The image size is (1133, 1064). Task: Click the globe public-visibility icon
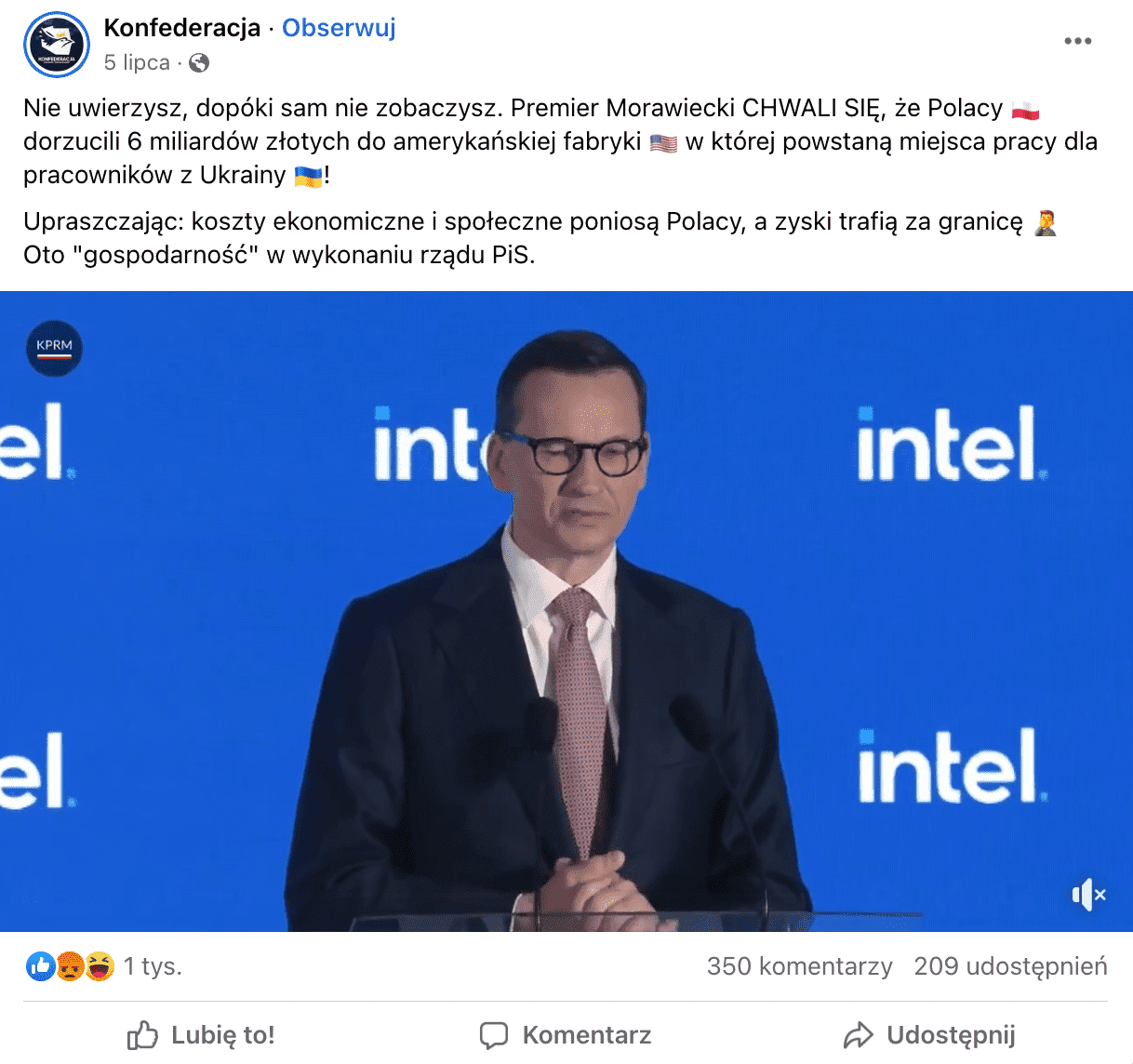point(199,62)
